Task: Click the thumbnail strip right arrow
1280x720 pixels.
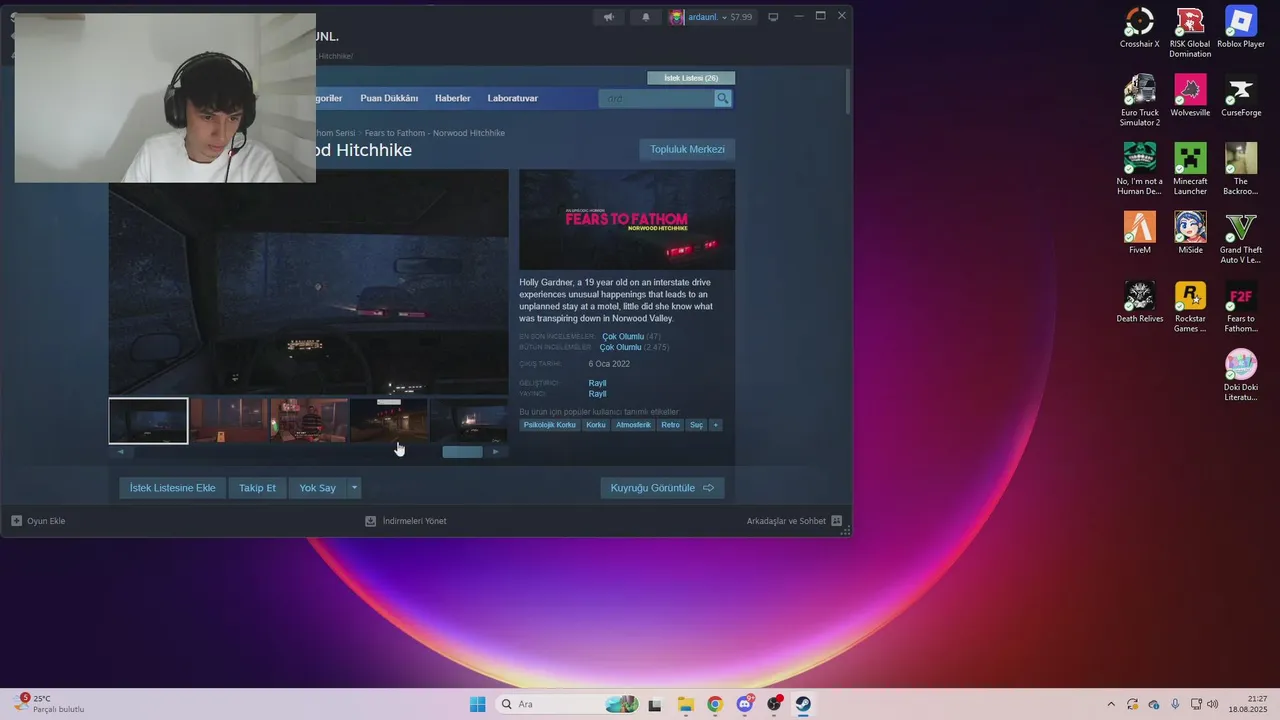Action: pos(496,452)
